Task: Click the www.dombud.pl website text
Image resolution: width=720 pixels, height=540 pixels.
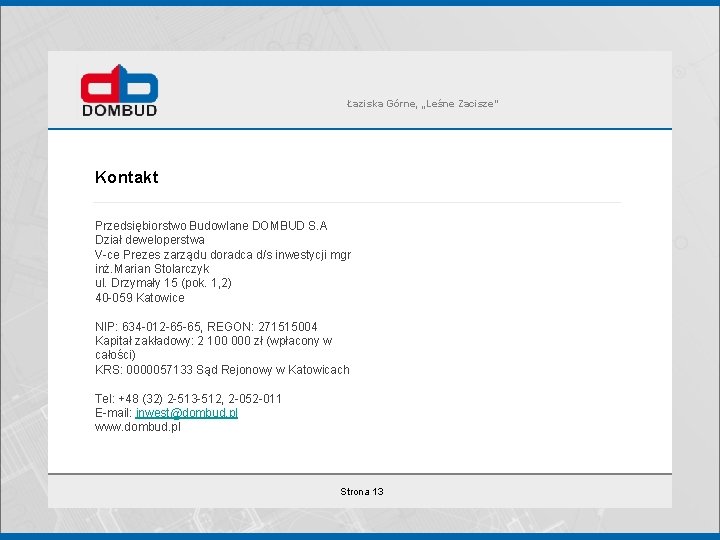Action: tap(138, 427)
